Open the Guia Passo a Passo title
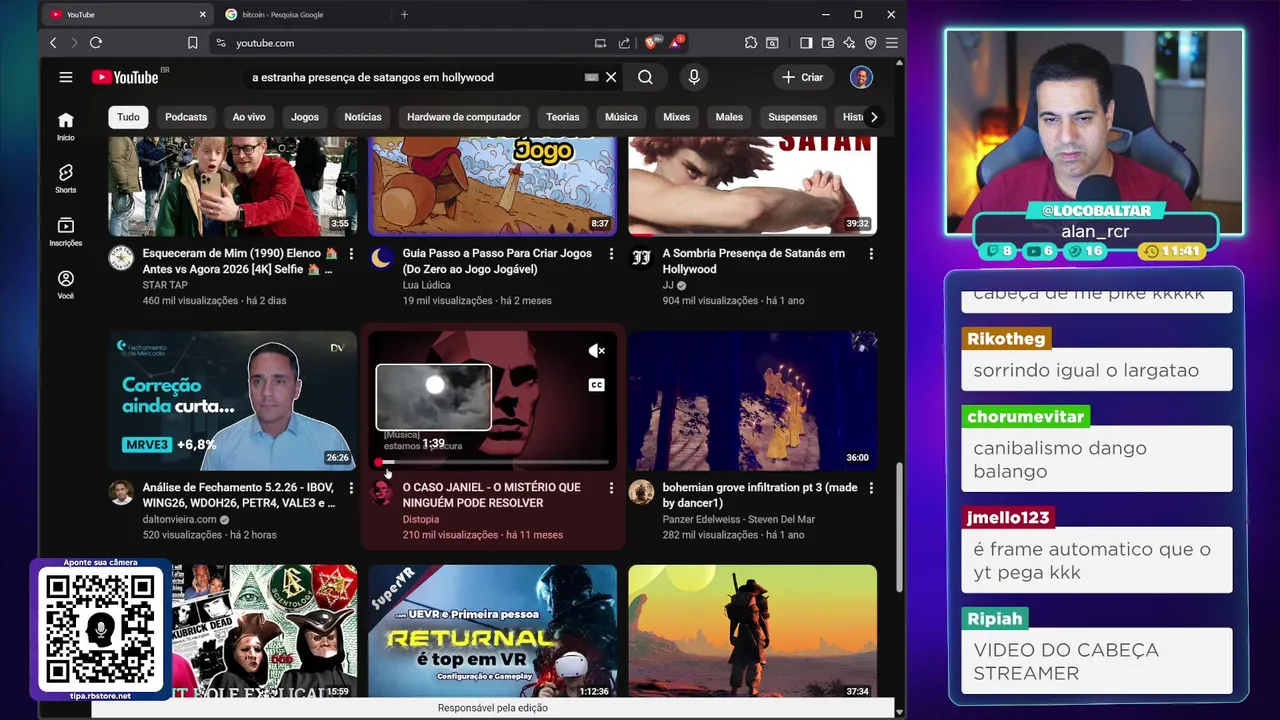The height and width of the screenshot is (720, 1280). pos(497,261)
